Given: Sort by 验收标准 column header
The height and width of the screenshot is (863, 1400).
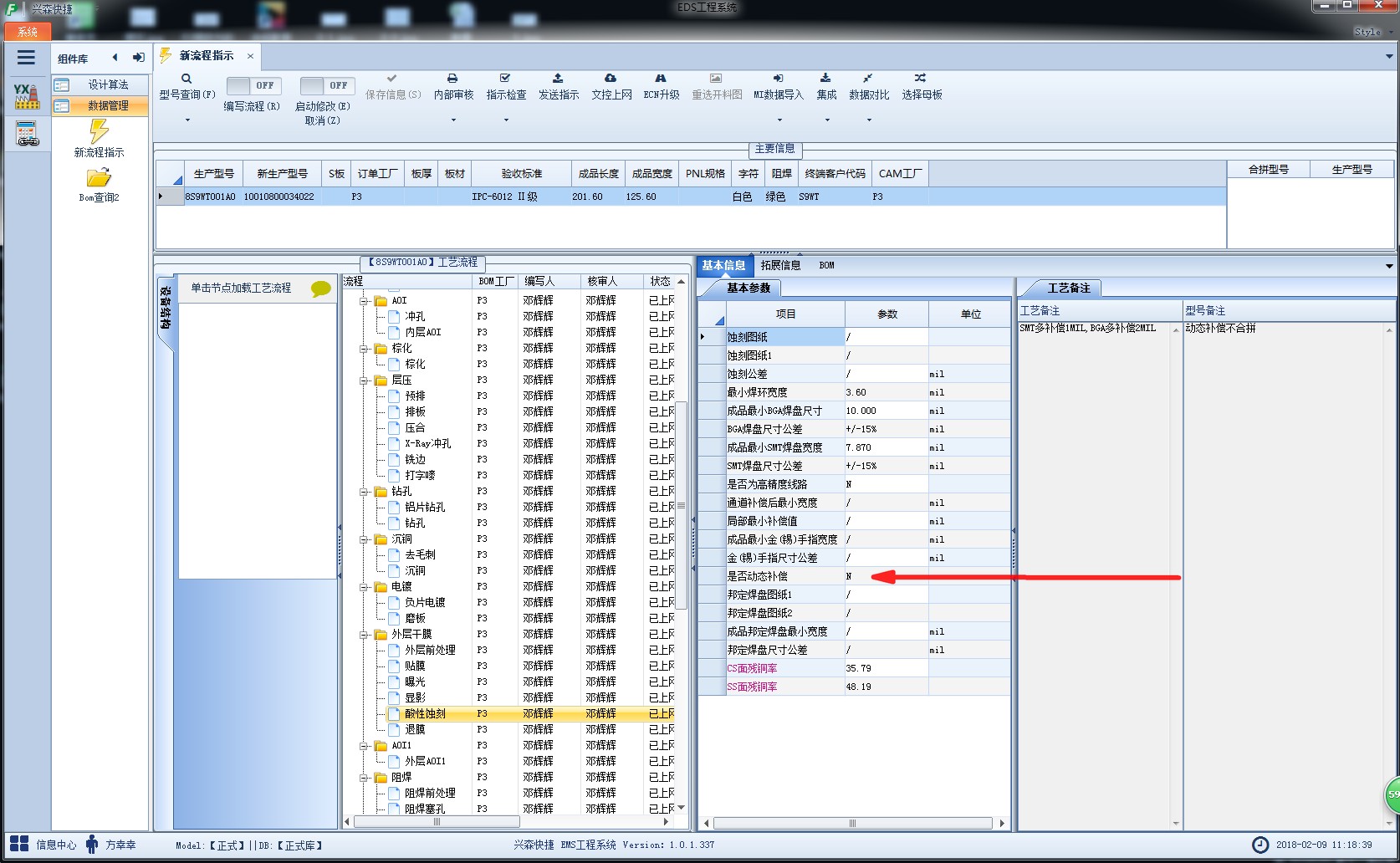Looking at the screenshot, I should pos(522,173).
